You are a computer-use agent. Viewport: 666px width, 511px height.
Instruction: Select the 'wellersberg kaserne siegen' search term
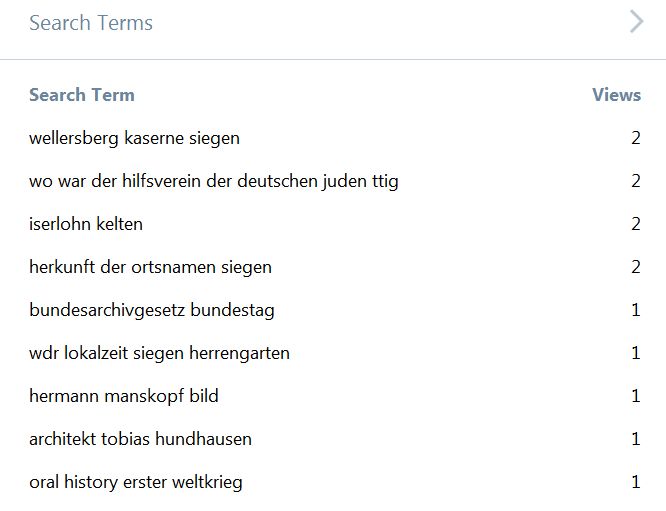click(x=135, y=138)
